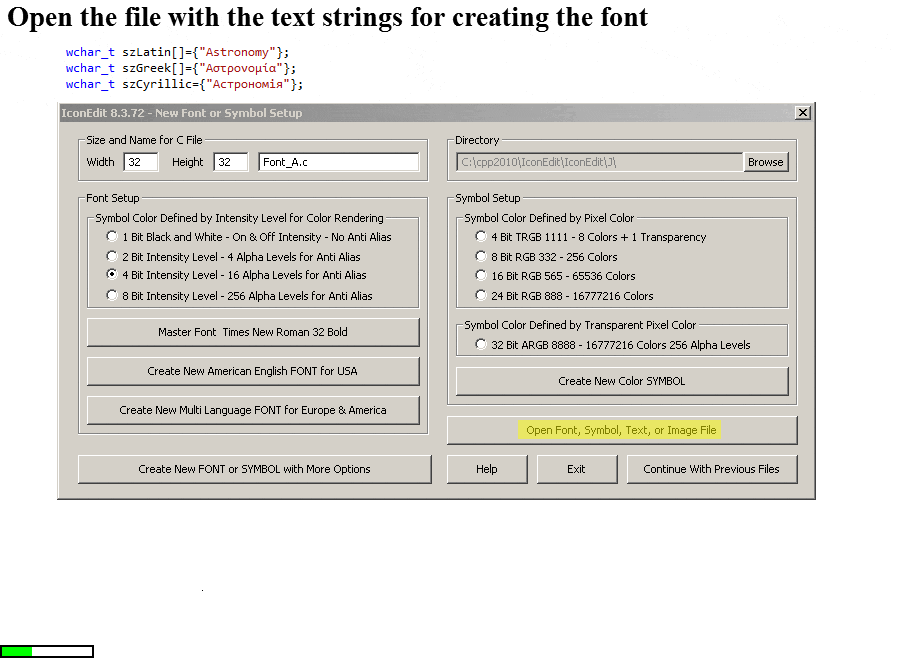Create New Multi Language FONT for Europe

click(x=253, y=410)
